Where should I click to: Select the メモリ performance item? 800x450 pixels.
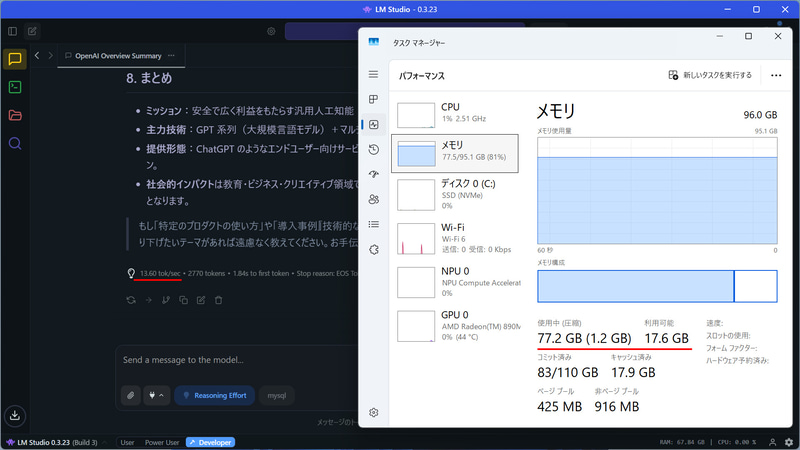[x=455, y=154]
